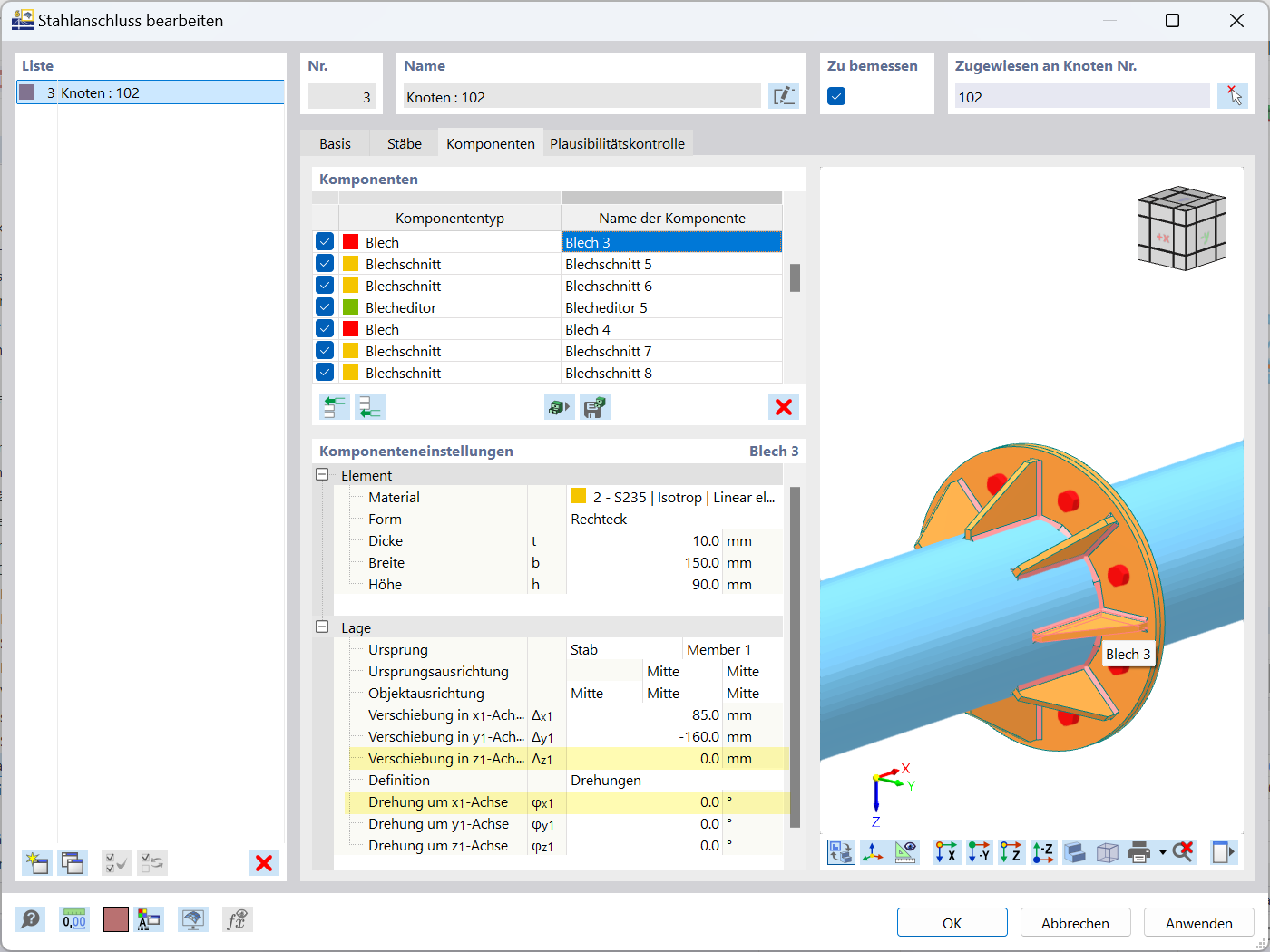This screenshot has width=1270, height=952.
Task: Click the color and display properties icon
Action: (149, 920)
